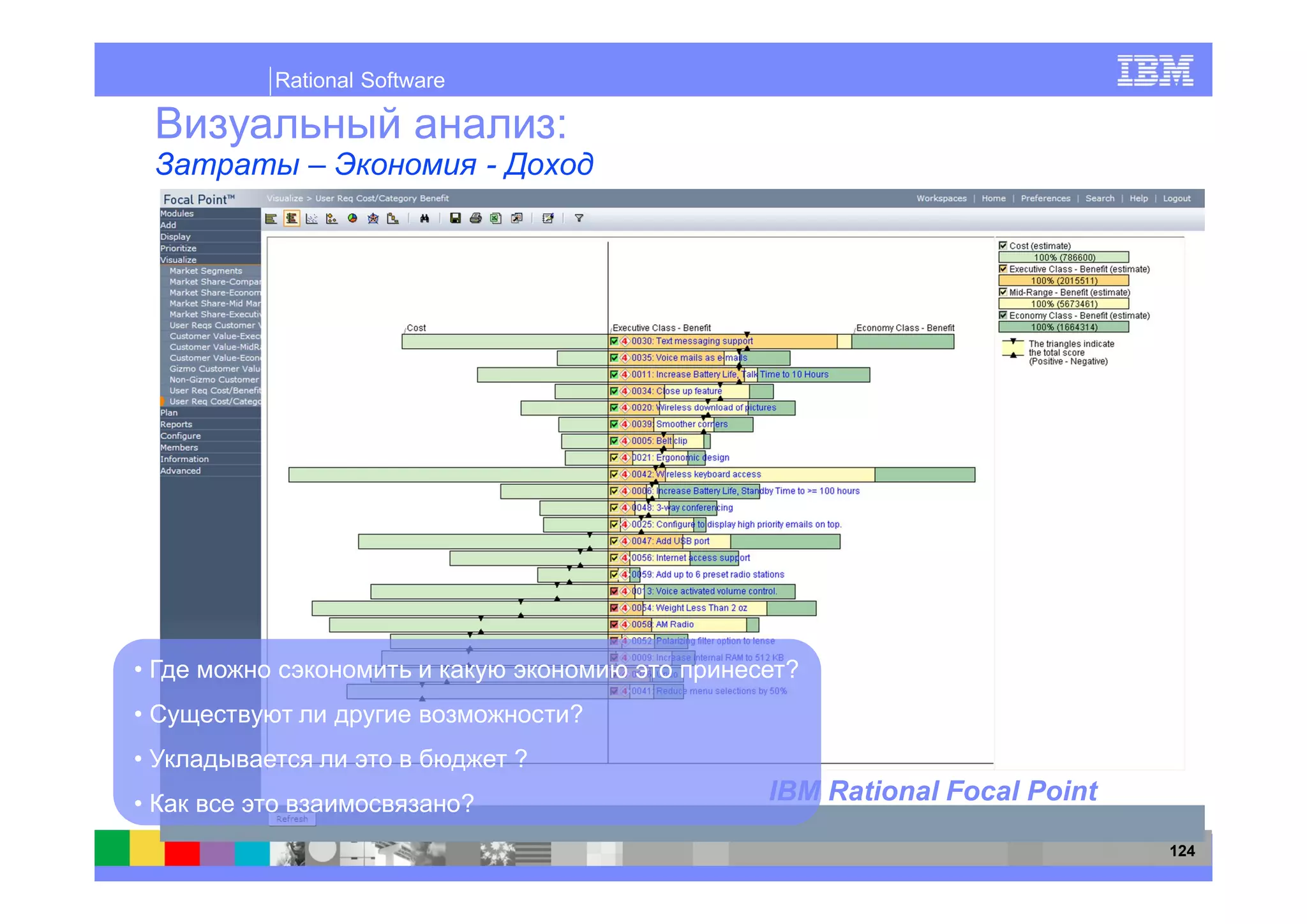The width and height of the screenshot is (1307, 924).
Task: Click priority diamond icon for 0011 Increase Battery Life
Action: [x=625, y=375]
